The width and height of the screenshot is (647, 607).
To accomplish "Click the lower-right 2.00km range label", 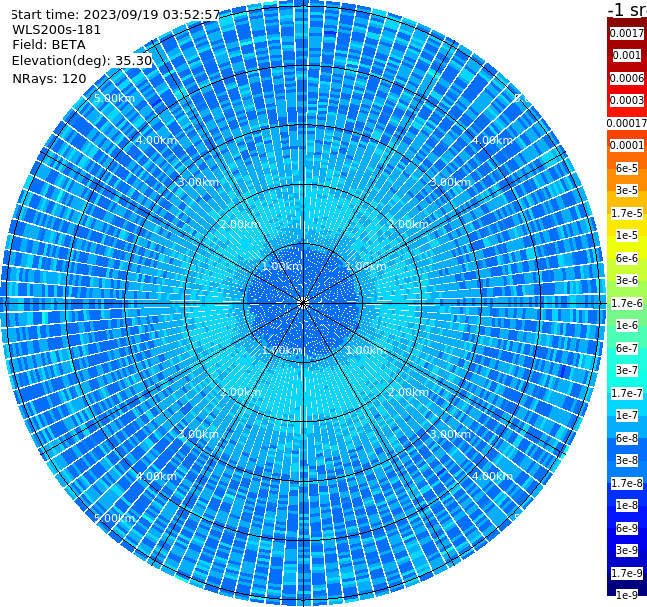I will [409, 392].
